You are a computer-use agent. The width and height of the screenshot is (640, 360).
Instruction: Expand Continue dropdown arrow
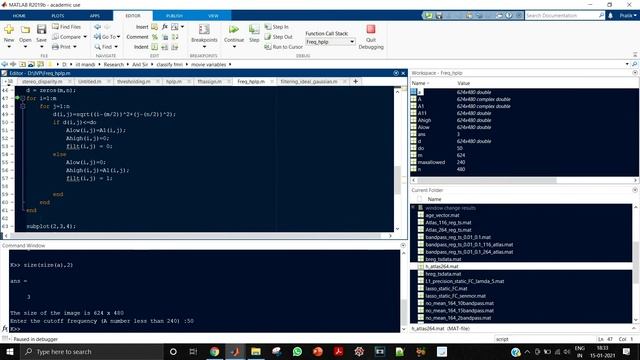(234, 47)
